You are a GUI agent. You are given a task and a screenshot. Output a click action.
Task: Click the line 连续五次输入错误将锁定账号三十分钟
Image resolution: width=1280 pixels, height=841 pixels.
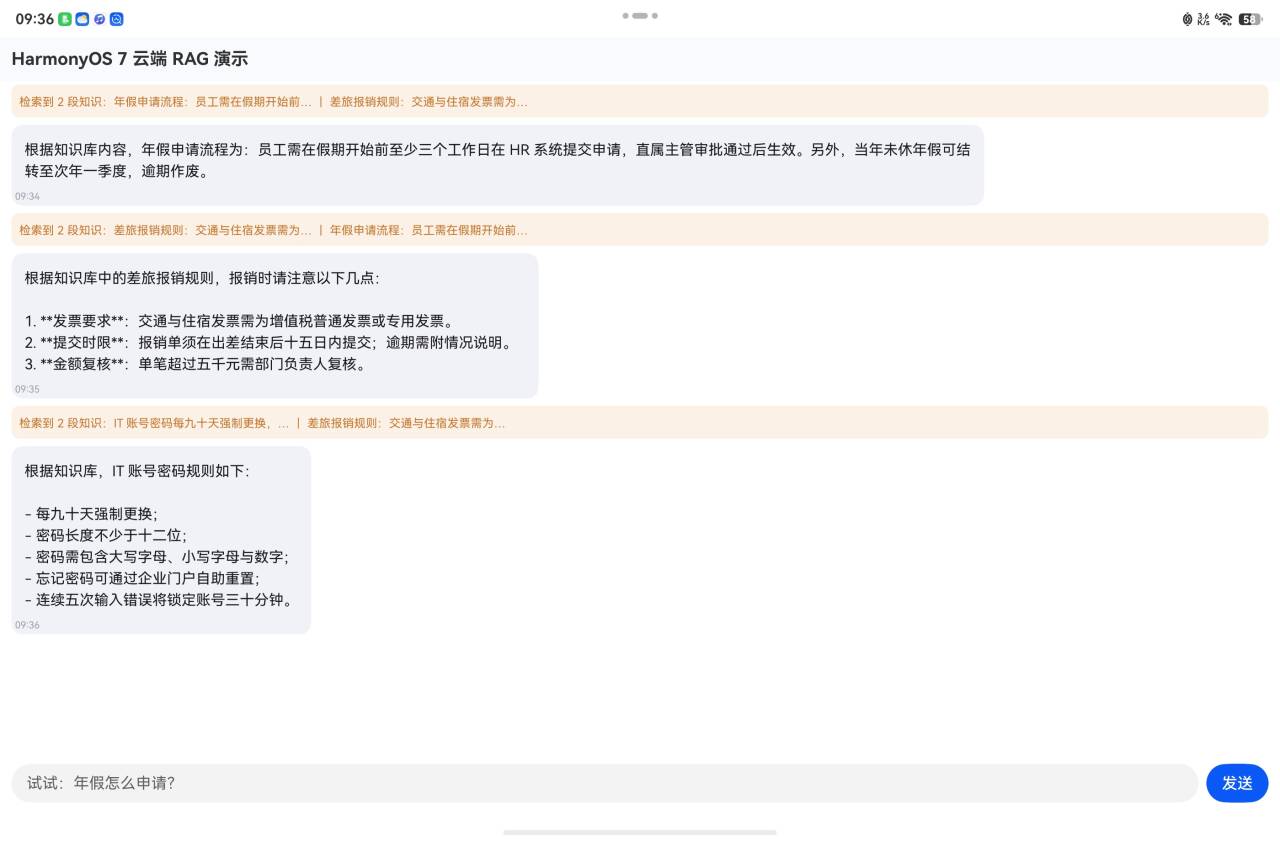[160, 600]
